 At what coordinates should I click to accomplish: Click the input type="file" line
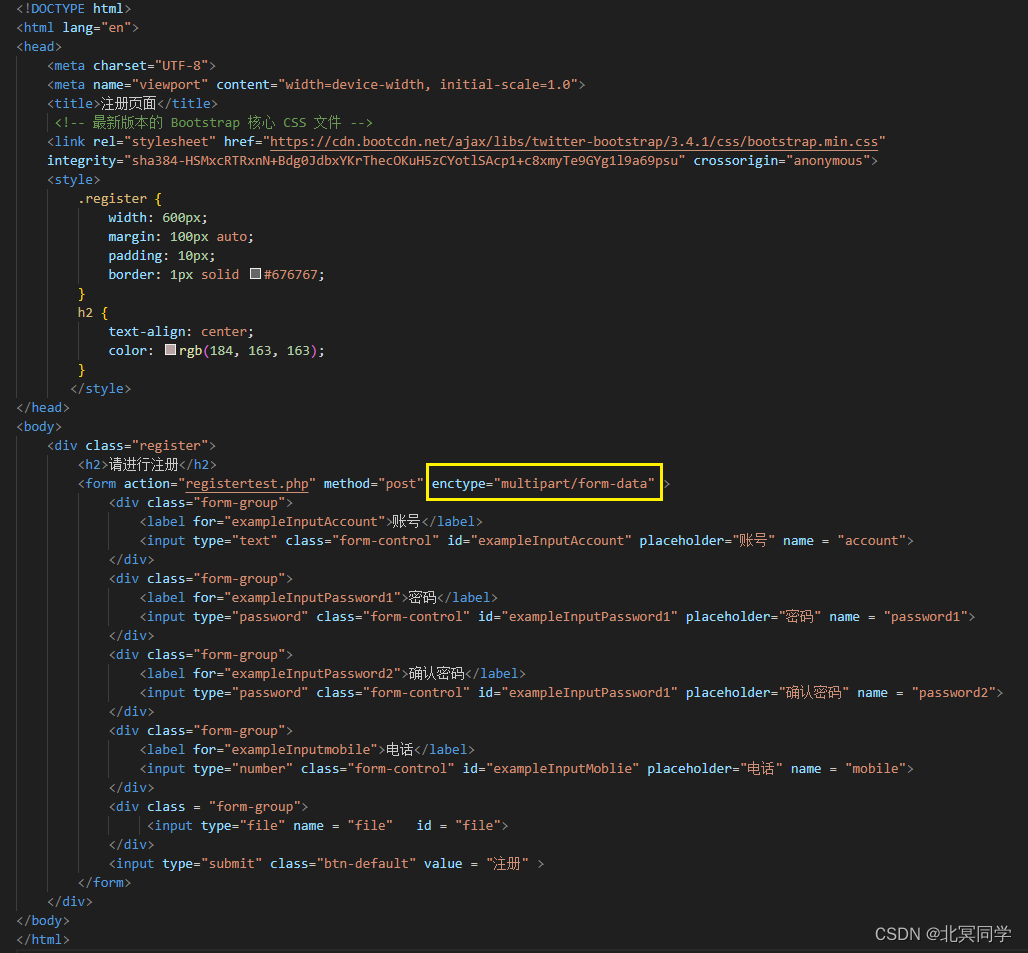tap(328, 826)
